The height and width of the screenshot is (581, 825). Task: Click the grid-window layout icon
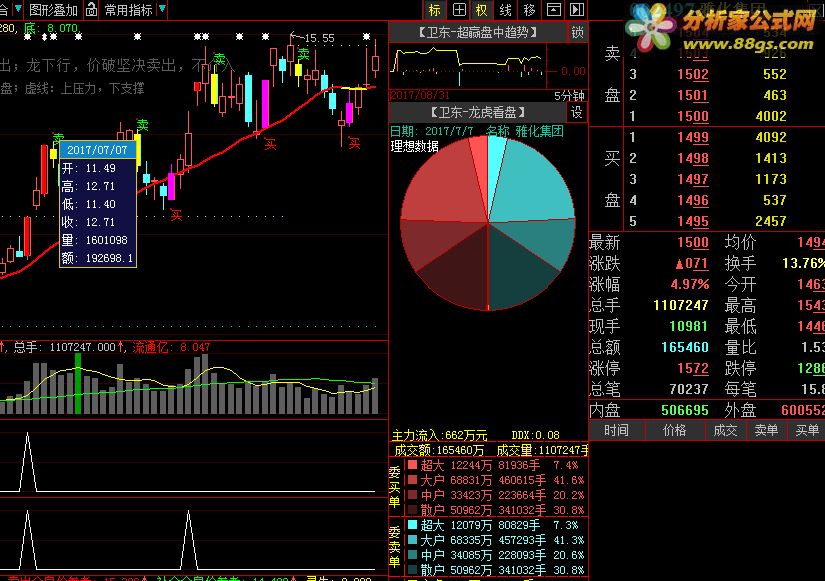click(459, 9)
